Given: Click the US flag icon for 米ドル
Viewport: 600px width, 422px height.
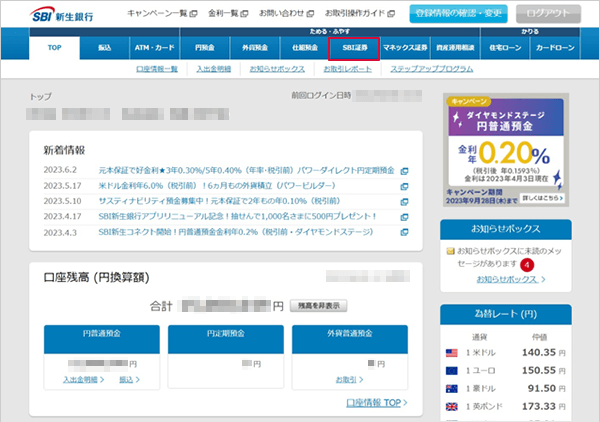Looking at the screenshot, I should point(452,353).
